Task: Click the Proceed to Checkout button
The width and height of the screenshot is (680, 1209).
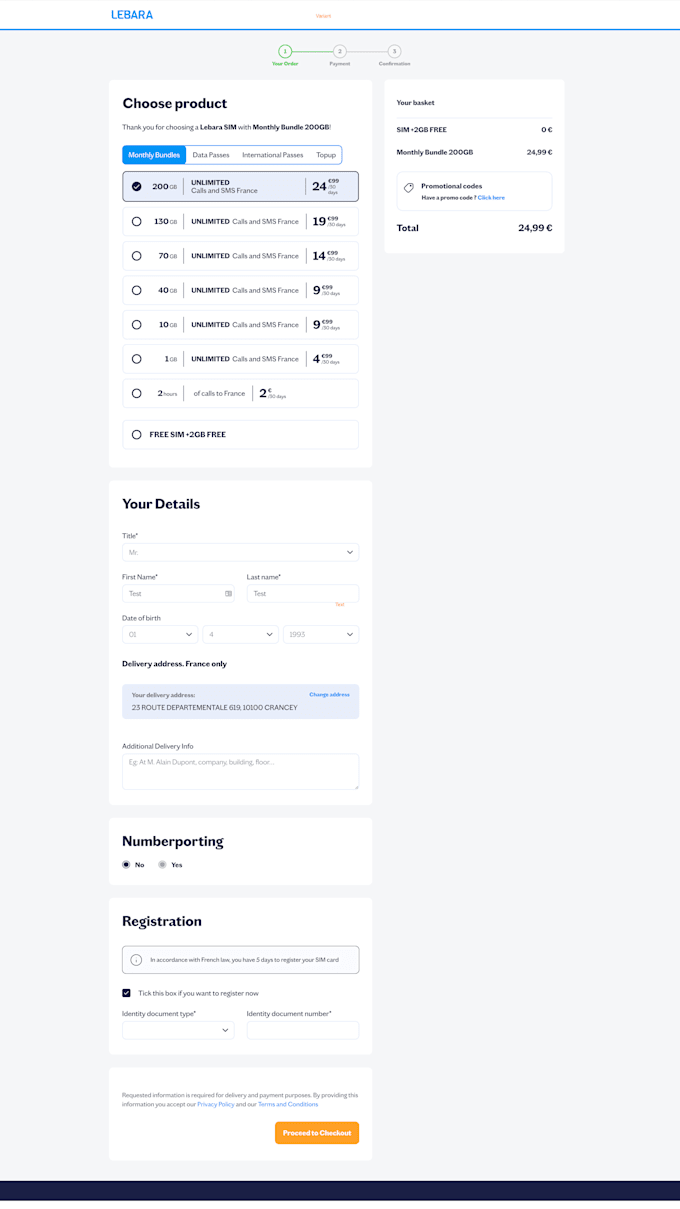Action: [316, 1133]
